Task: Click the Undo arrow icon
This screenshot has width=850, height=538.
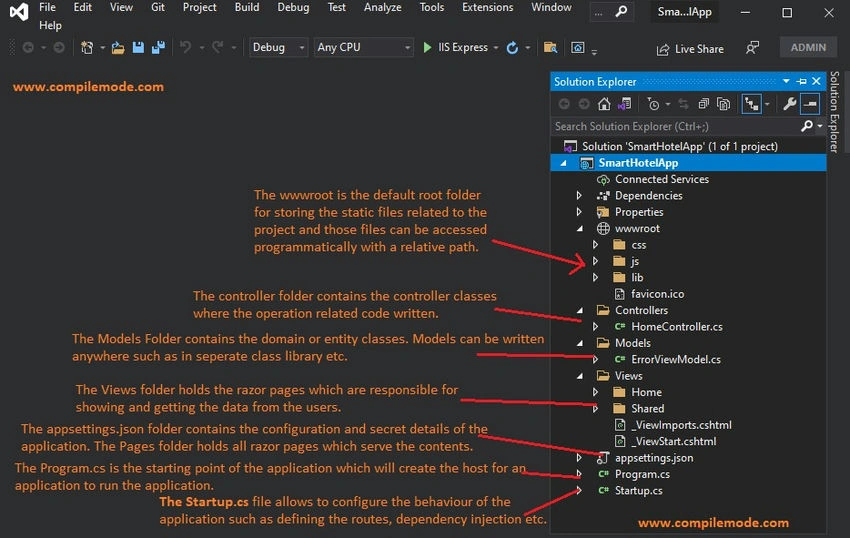Action: pos(185,48)
